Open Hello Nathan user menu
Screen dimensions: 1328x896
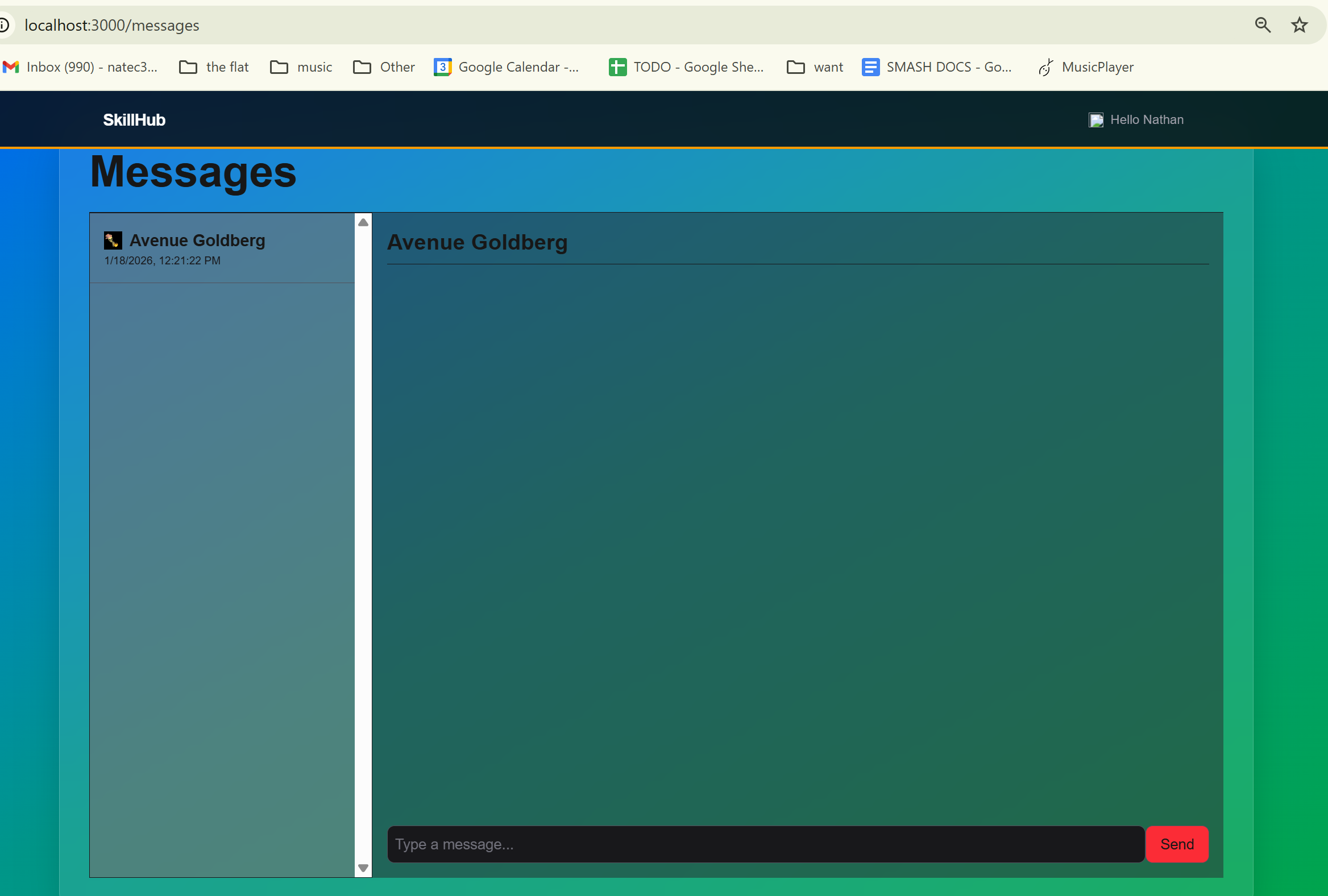[1146, 120]
